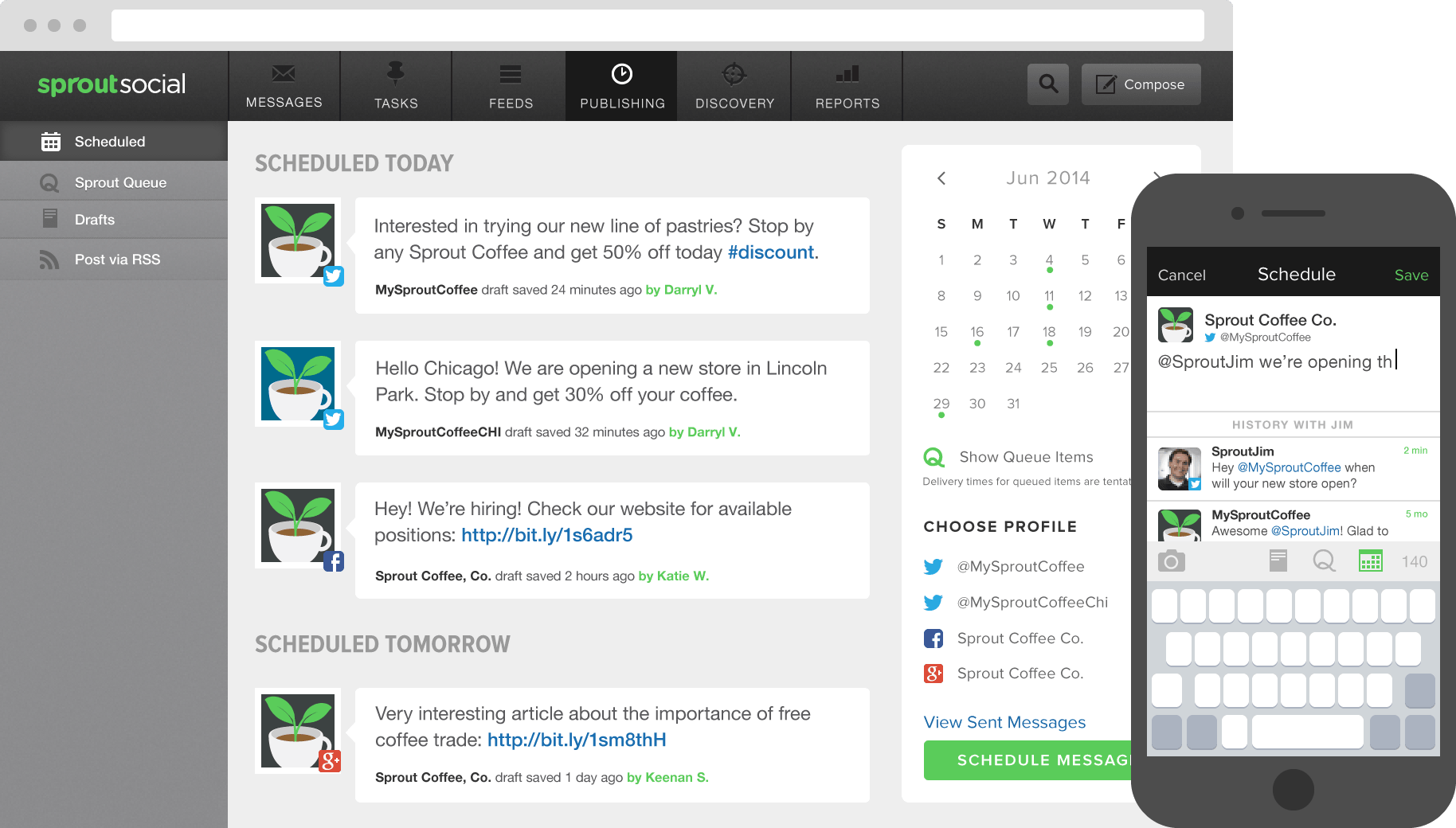Screen dimensions: 1456x828
Task: Click the sproutsocial logo
Action: [112, 84]
